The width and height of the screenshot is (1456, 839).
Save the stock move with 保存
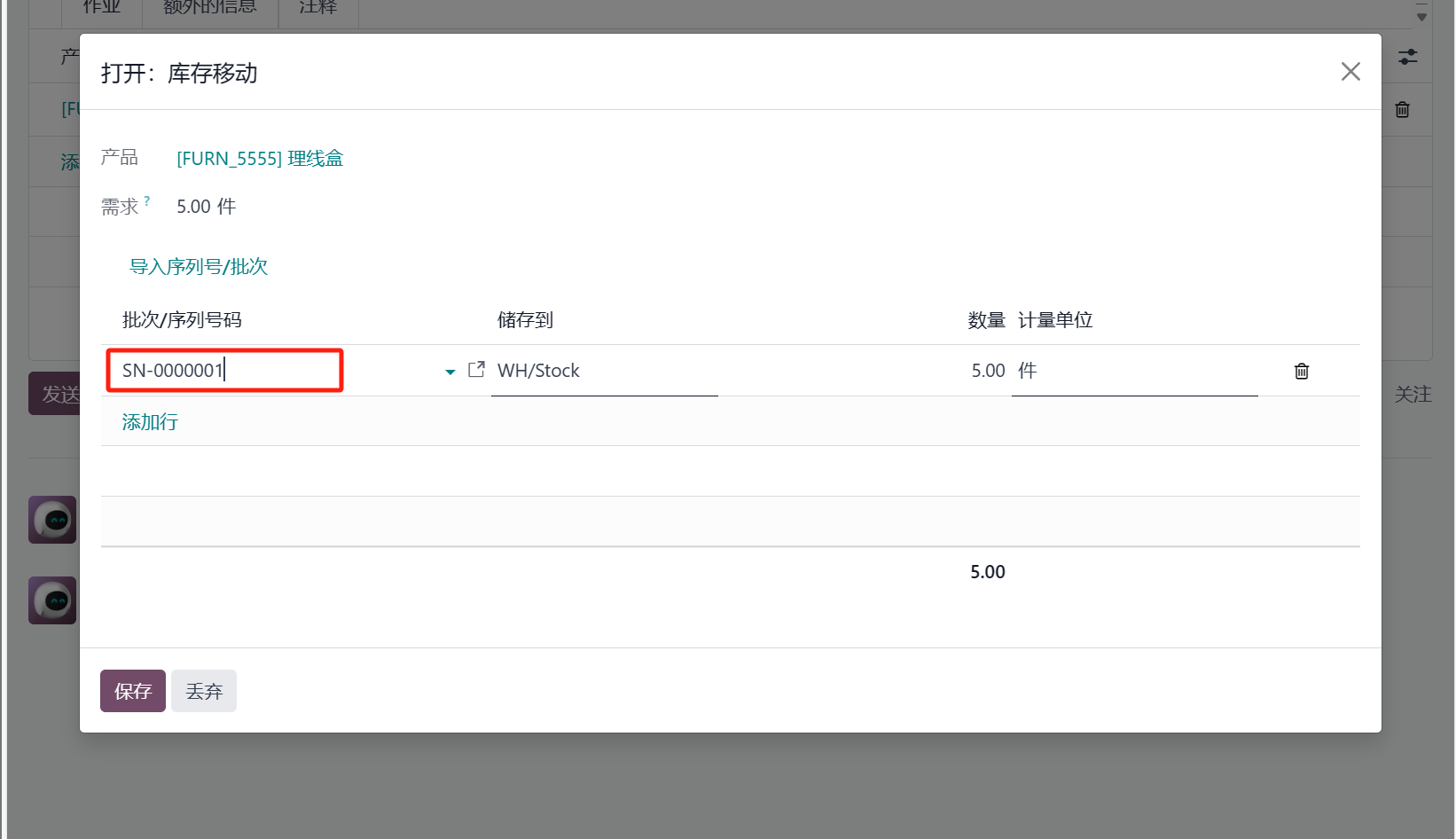click(133, 691)
